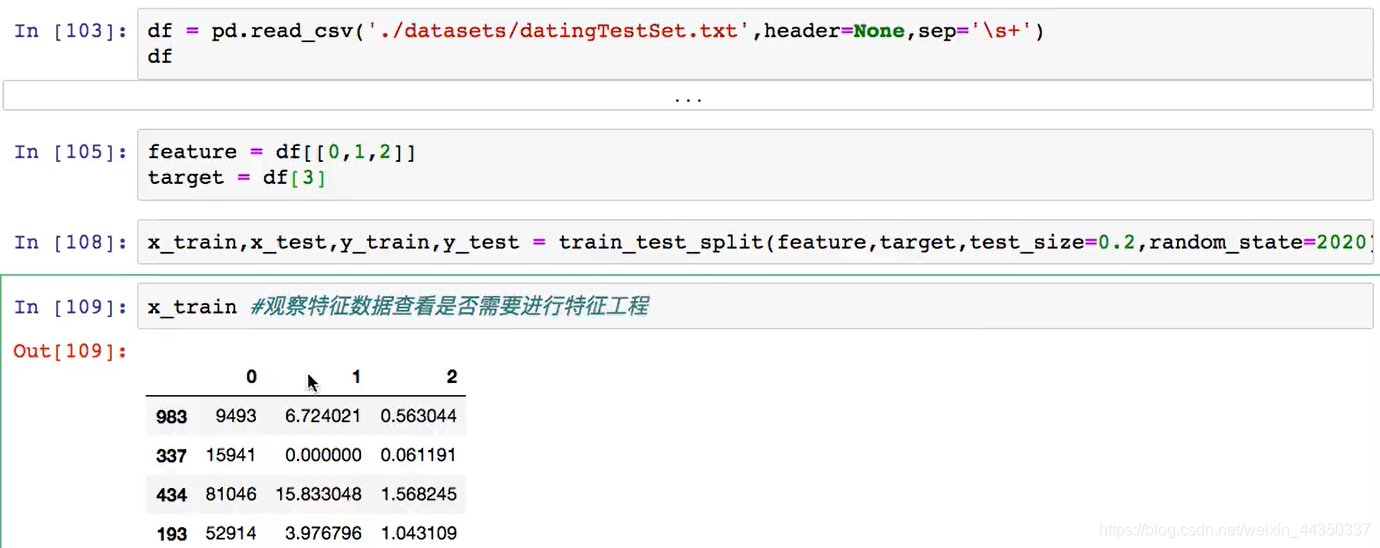
Task: Click cell value 81046
Action: click(x=231, y=494)
